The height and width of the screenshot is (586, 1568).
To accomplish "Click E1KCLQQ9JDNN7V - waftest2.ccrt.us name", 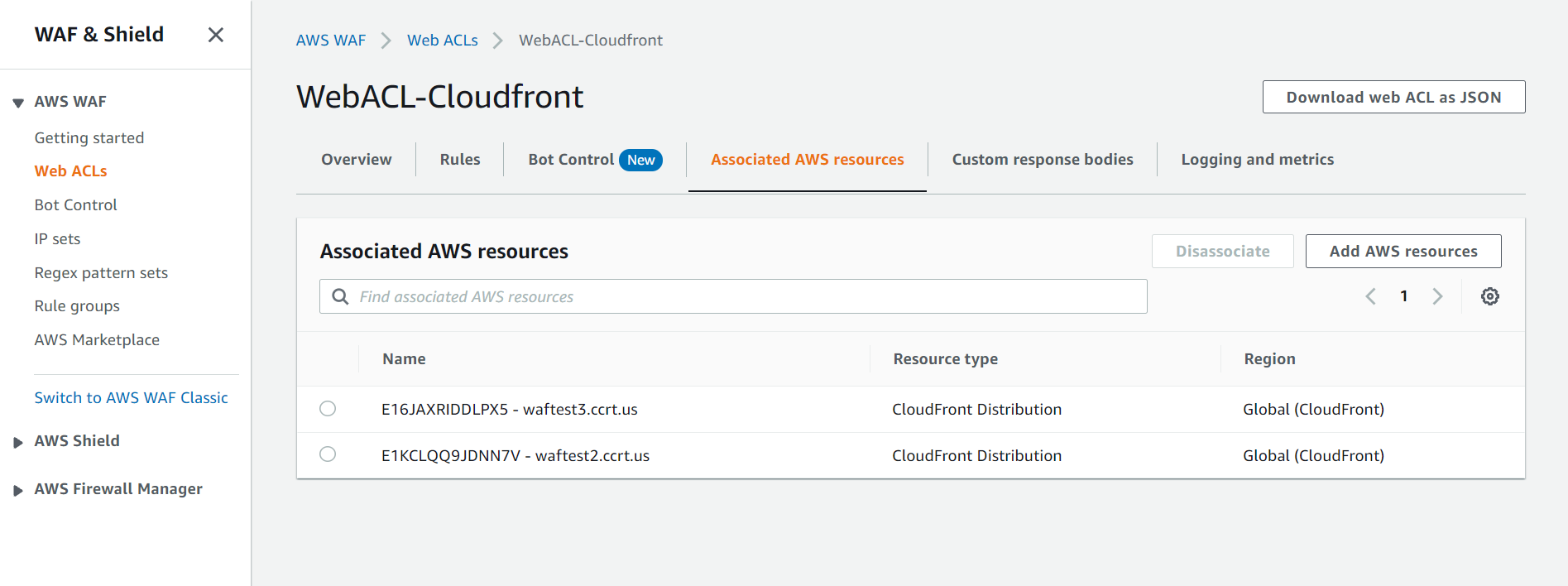I will pos(515,455).
